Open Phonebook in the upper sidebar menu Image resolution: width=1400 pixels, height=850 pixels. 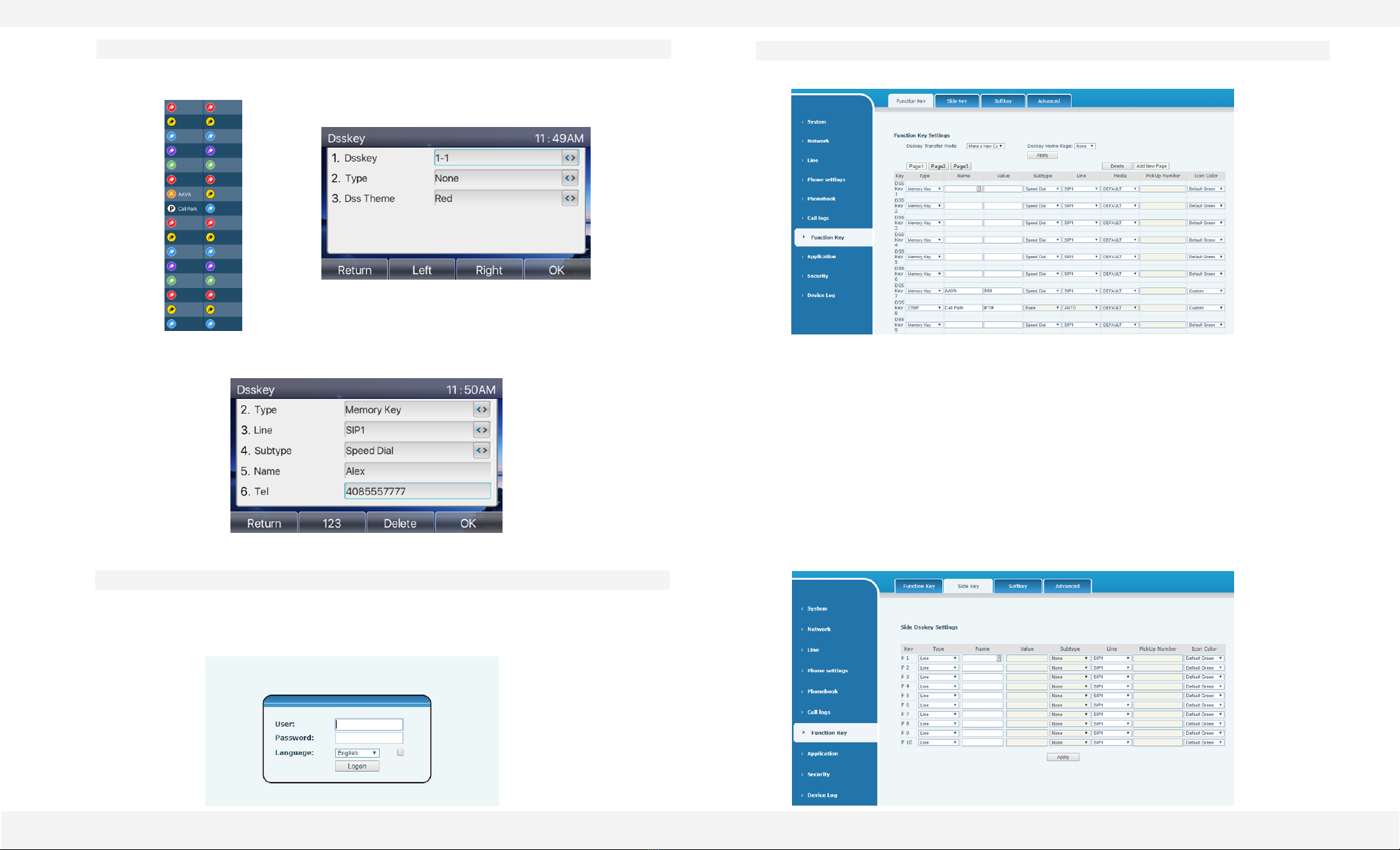[x=821, y=199]
